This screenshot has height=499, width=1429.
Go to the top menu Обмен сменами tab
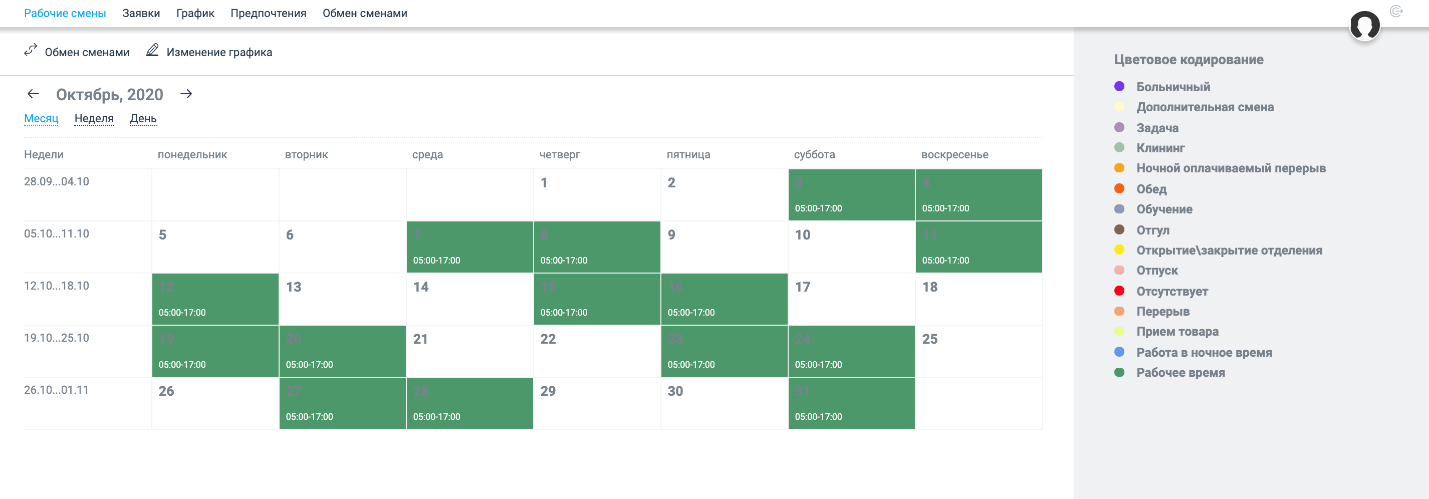click(365, 14)
